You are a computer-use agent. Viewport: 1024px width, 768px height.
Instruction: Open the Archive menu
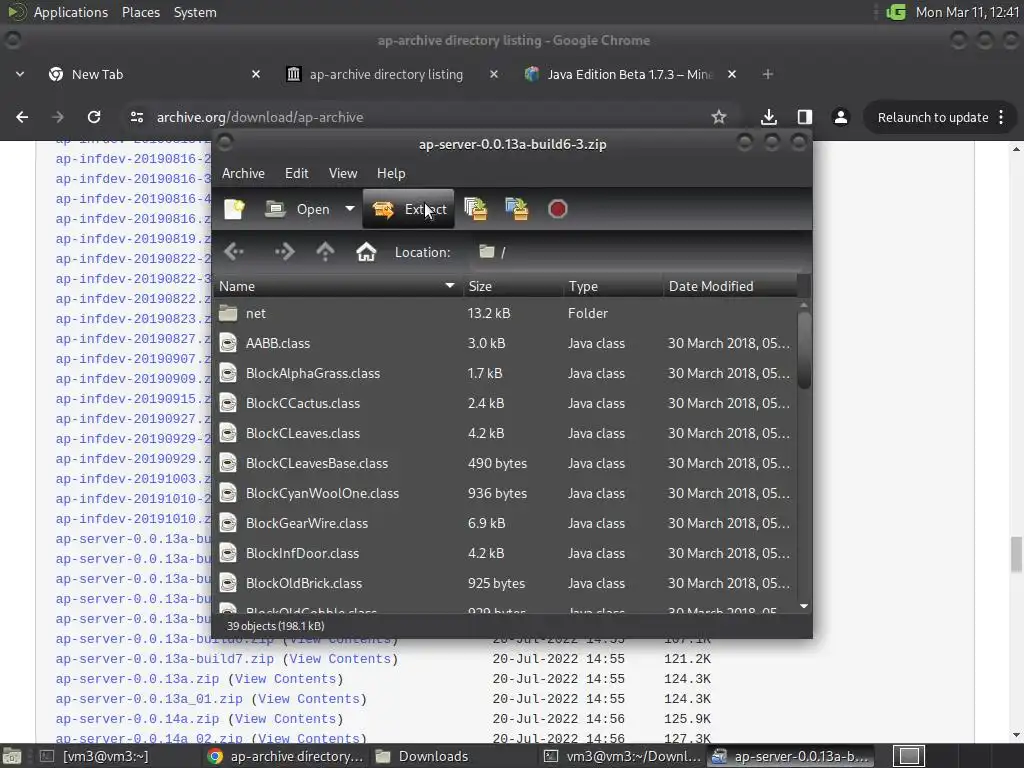click(243, 173)
